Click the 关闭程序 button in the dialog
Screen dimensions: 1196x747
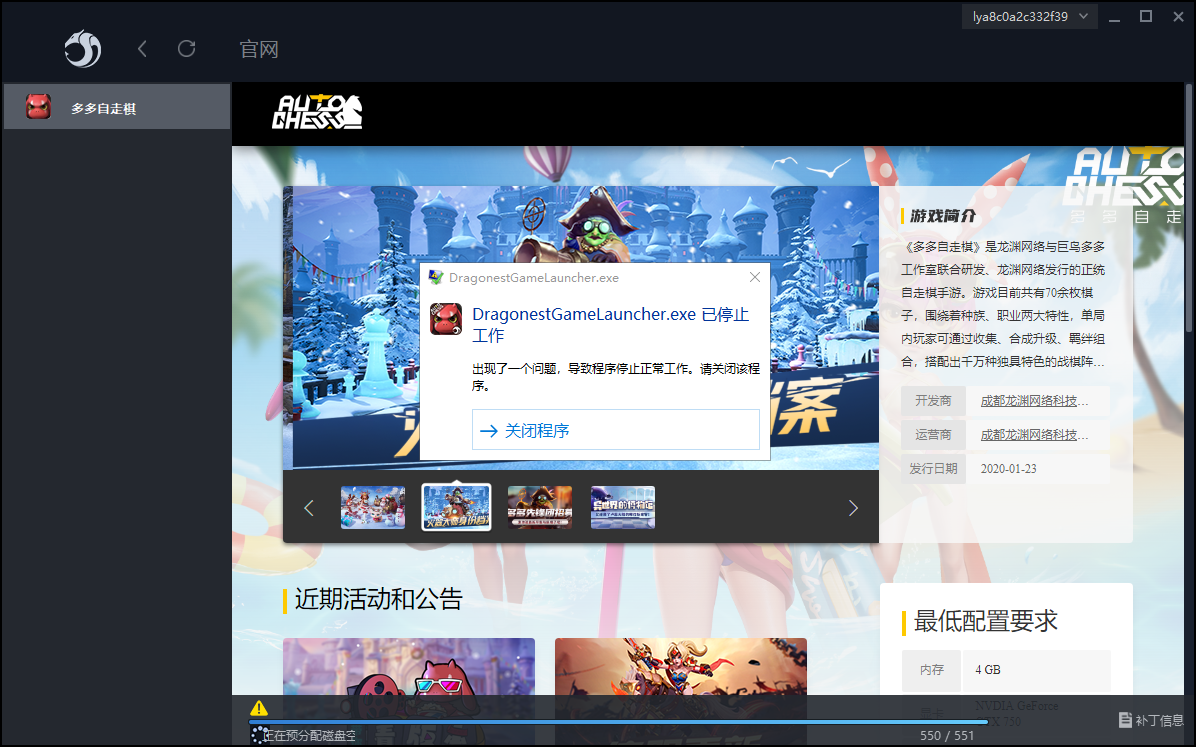[x=616, y=430]
